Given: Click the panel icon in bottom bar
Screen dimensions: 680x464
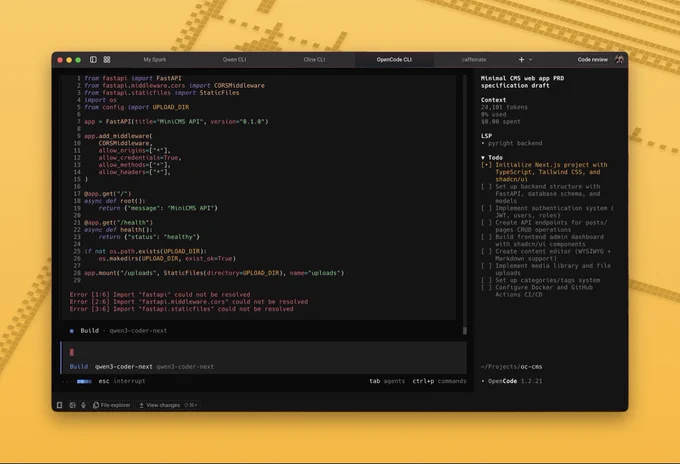Looking at the screenshot, I should coord(59,405).
